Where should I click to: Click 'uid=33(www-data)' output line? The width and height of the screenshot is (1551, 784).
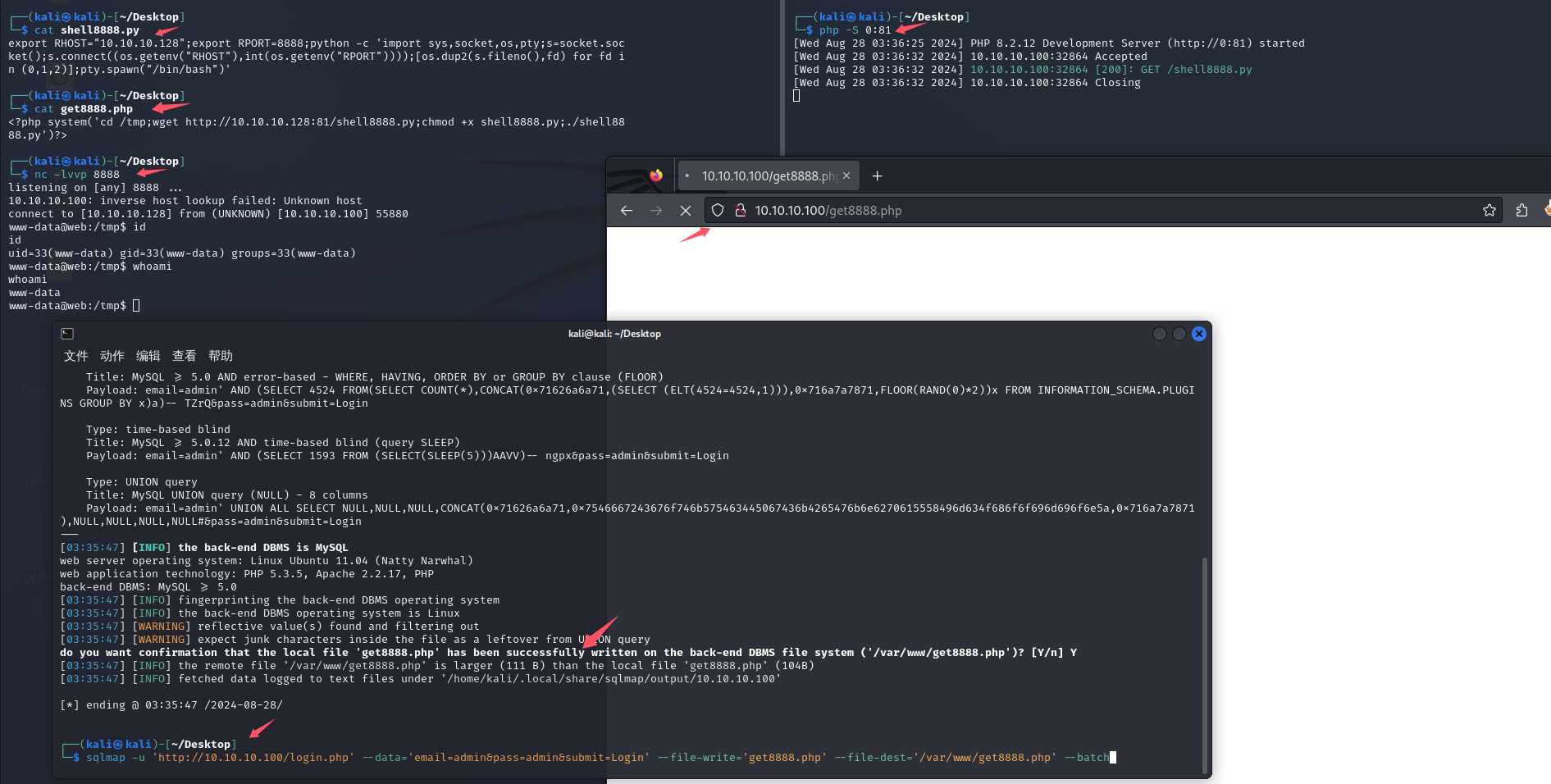click(182, 253)
